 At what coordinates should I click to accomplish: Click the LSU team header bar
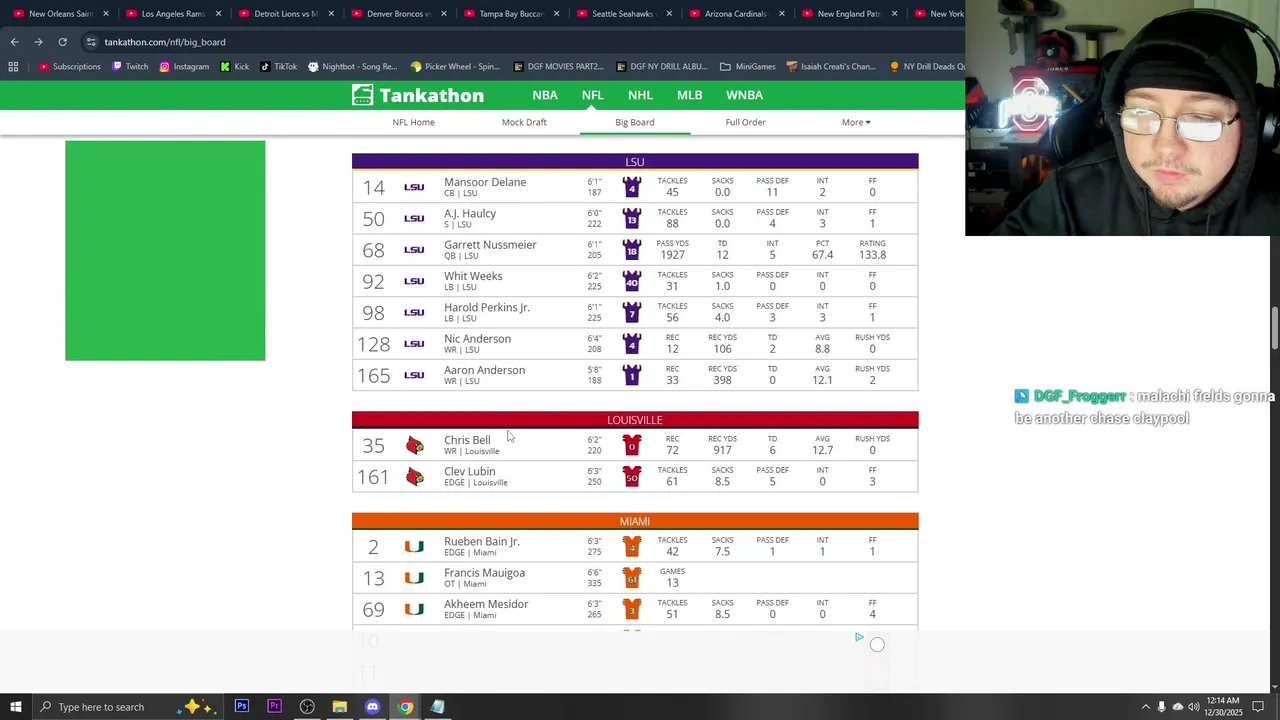click(x=635, y=162)
